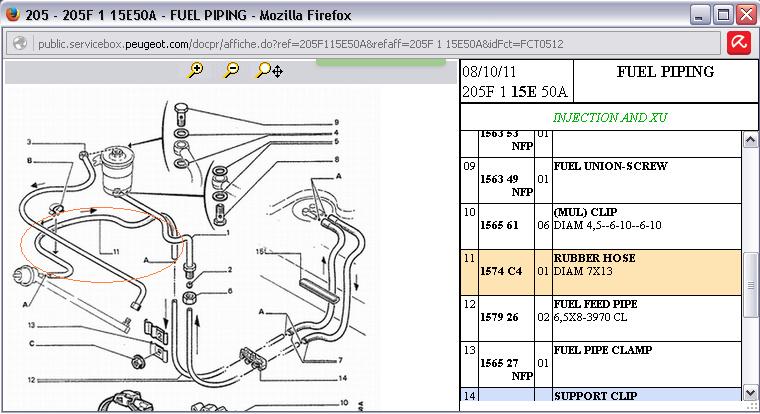Click callout number 9 in diagram

point(336,122)
